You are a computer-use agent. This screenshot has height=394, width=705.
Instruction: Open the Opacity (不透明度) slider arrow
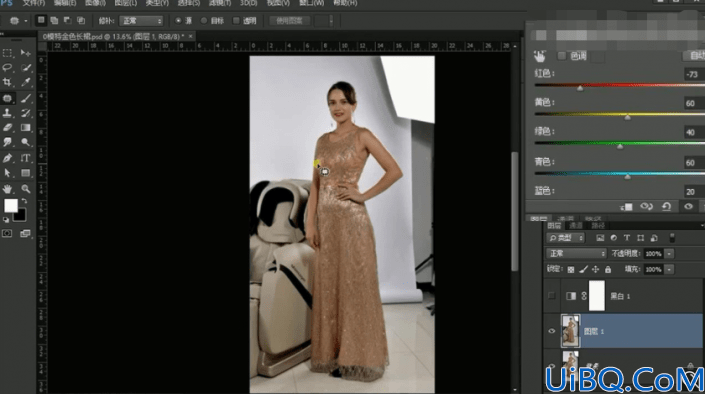coord(669,254)
